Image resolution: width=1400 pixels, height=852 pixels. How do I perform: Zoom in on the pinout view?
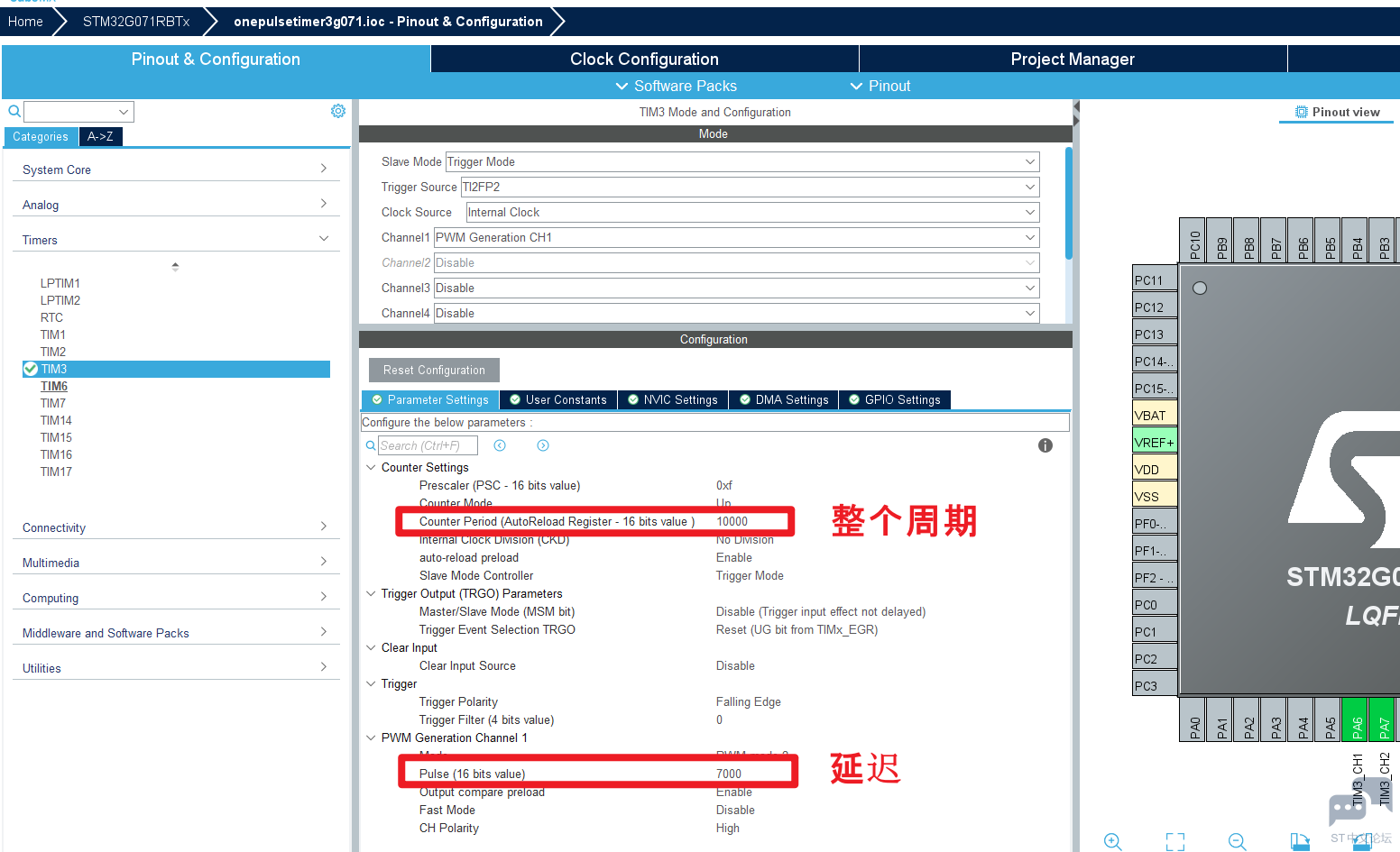coord(1113,841)
